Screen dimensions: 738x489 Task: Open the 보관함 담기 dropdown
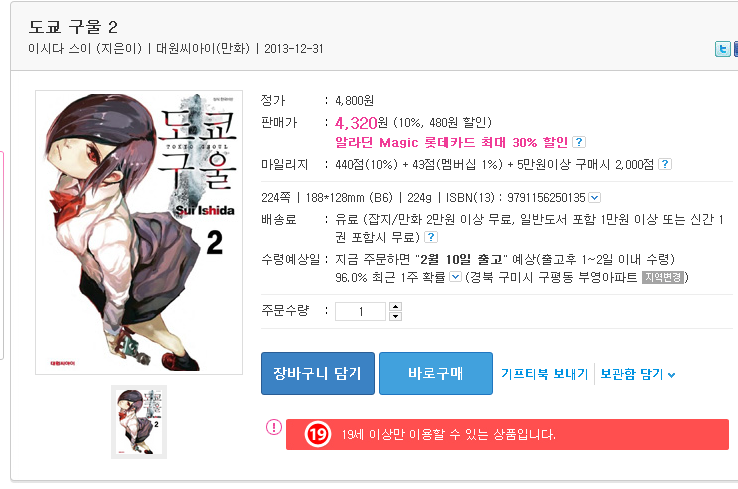[x=638, y=374]
